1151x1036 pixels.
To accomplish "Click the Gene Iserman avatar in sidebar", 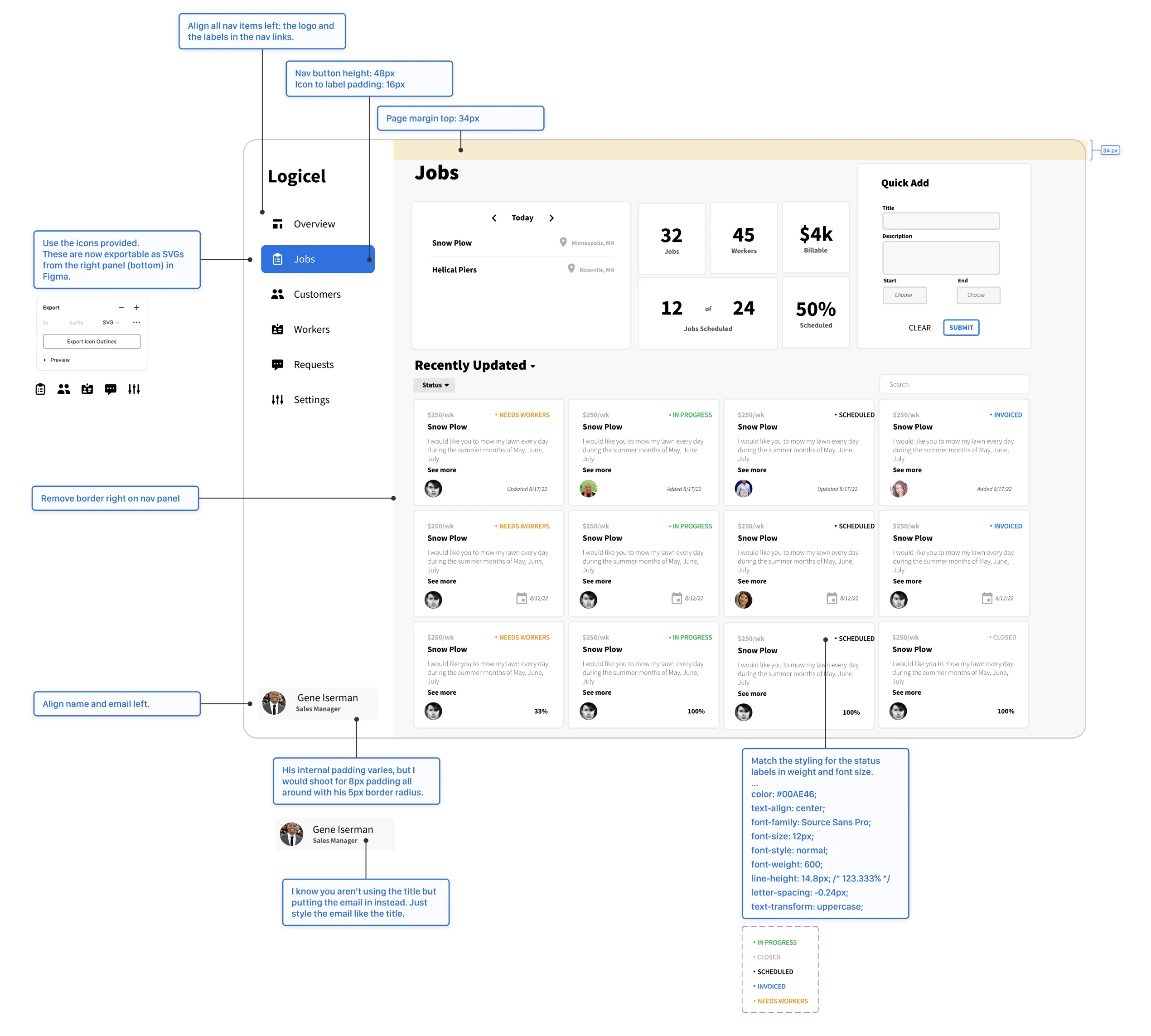I will [x=274, y=703].
